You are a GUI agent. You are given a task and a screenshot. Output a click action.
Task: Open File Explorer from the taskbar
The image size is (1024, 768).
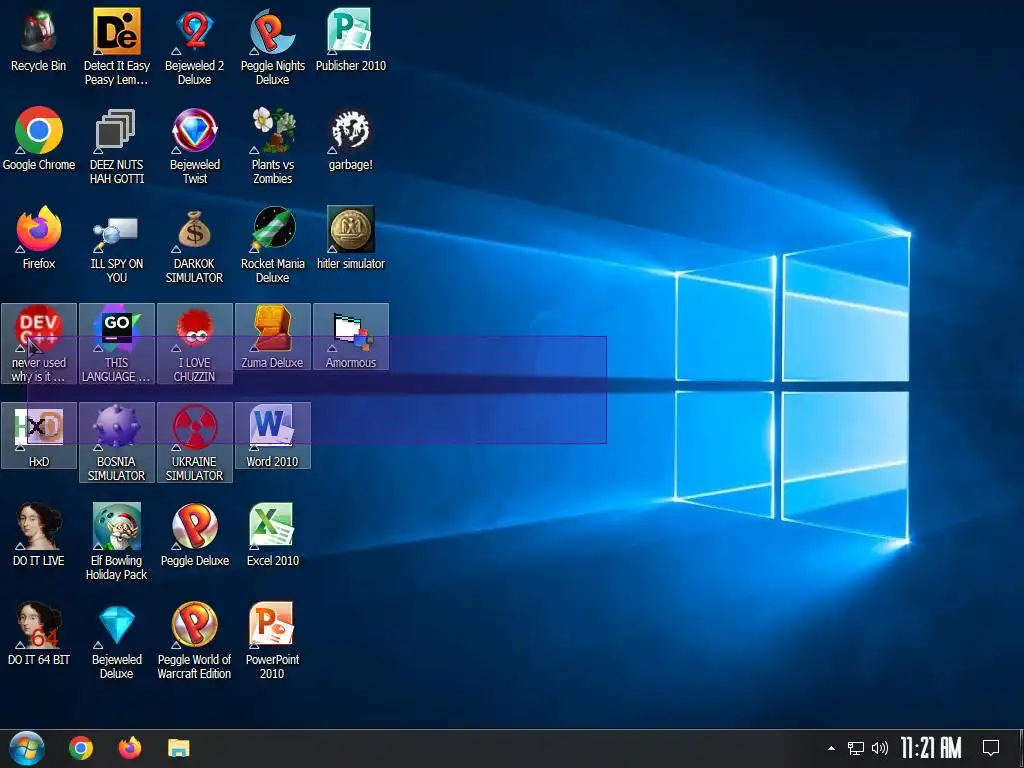click(178, 748)
